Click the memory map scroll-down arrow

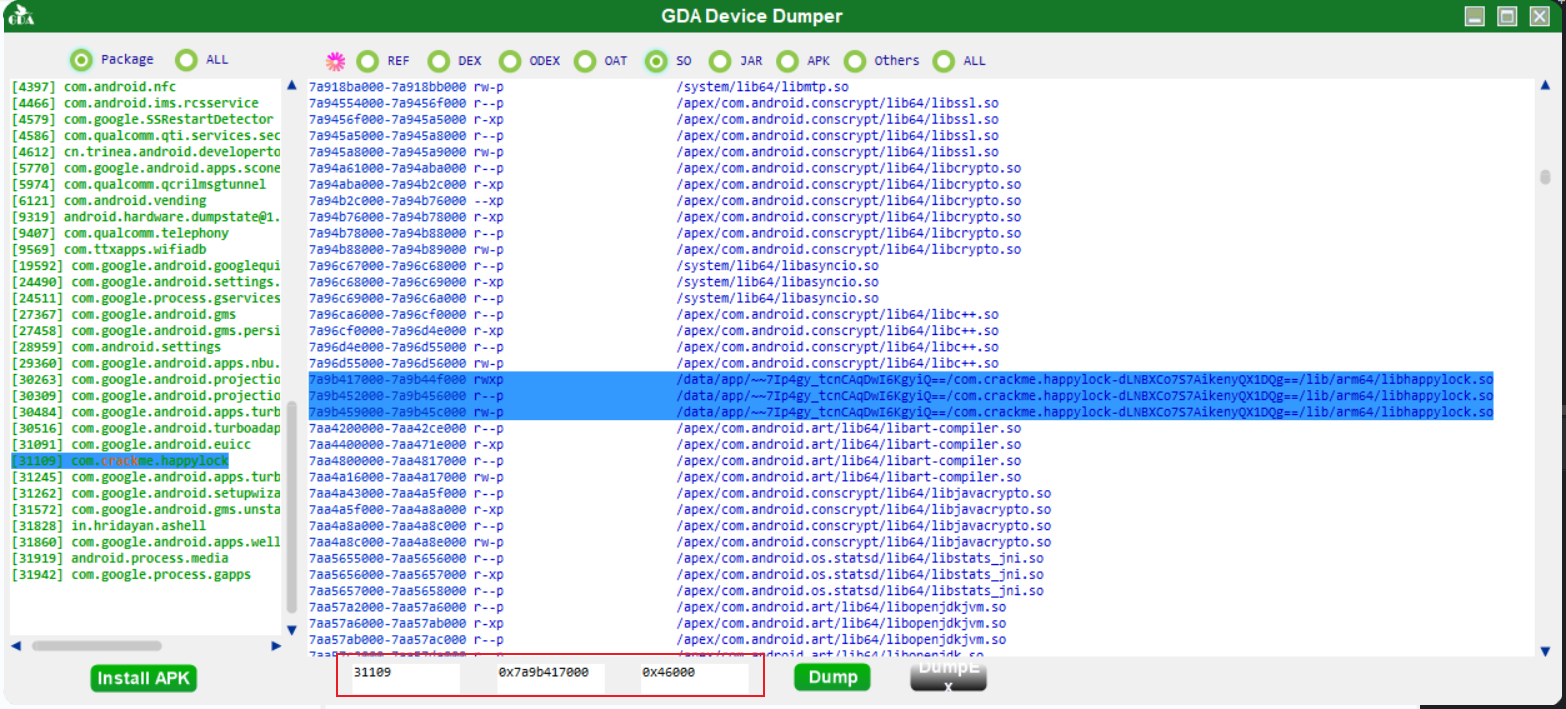click(1545, 652)
